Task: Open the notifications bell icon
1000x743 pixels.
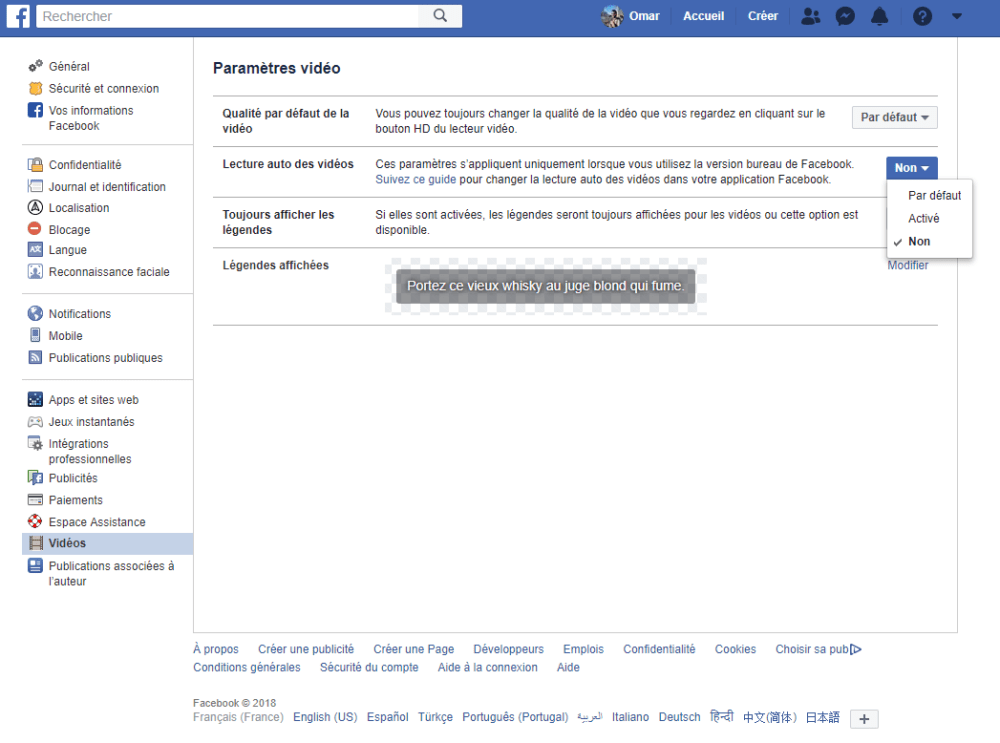Action: click(879, 16)
